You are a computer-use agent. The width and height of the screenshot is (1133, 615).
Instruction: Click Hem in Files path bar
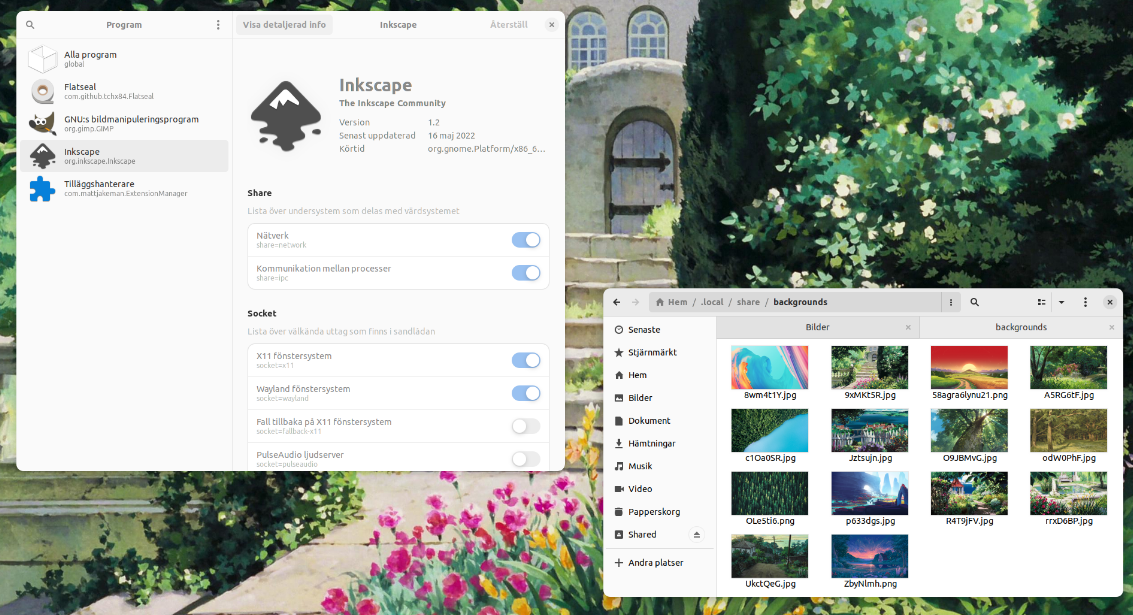pos(671,302)
